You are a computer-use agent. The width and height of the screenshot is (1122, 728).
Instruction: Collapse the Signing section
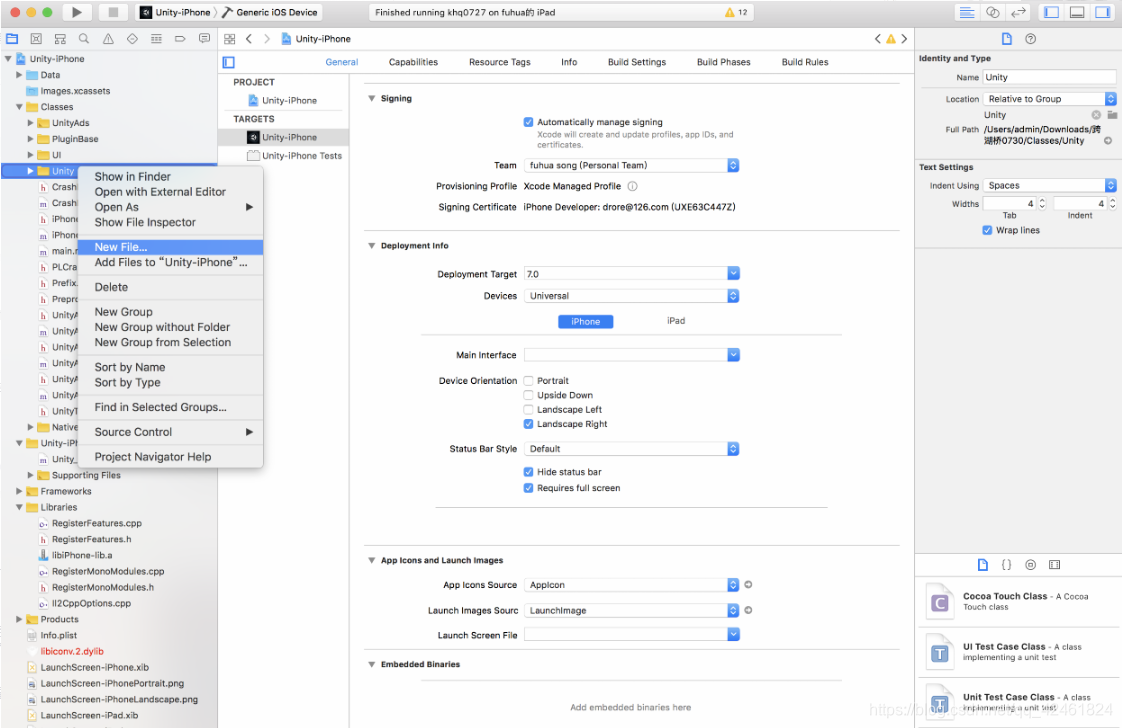click(x=371, y=99)
